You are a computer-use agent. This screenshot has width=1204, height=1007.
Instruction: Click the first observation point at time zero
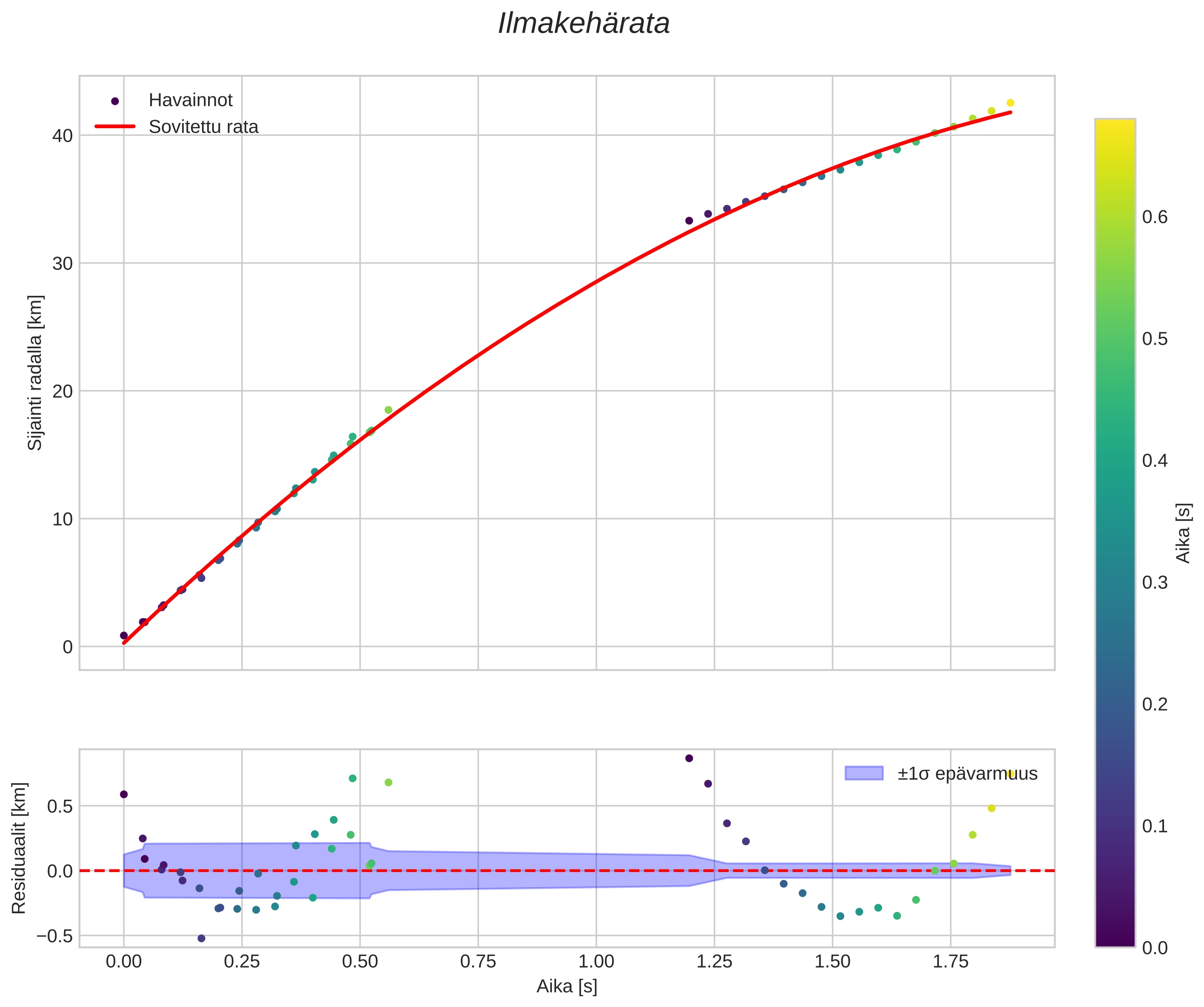124,636
